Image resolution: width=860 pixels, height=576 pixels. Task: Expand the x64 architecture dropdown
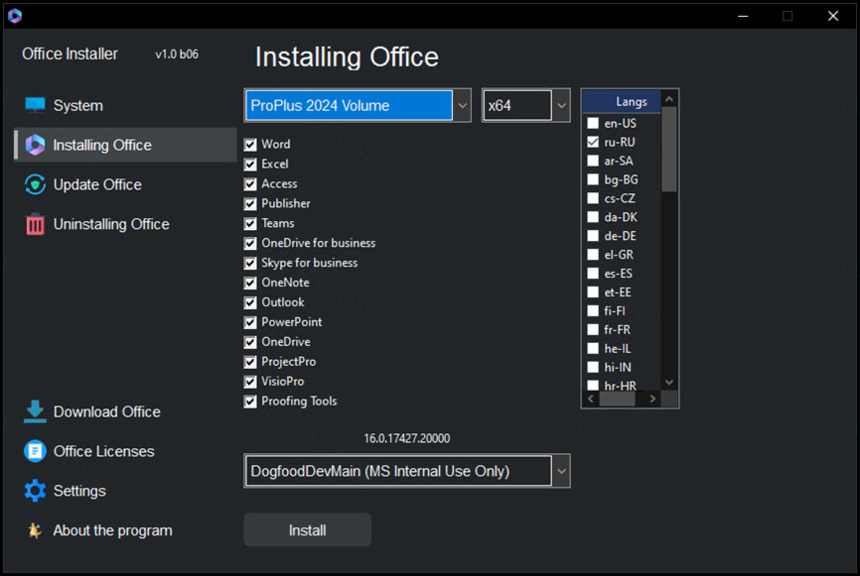coord(561,105)
